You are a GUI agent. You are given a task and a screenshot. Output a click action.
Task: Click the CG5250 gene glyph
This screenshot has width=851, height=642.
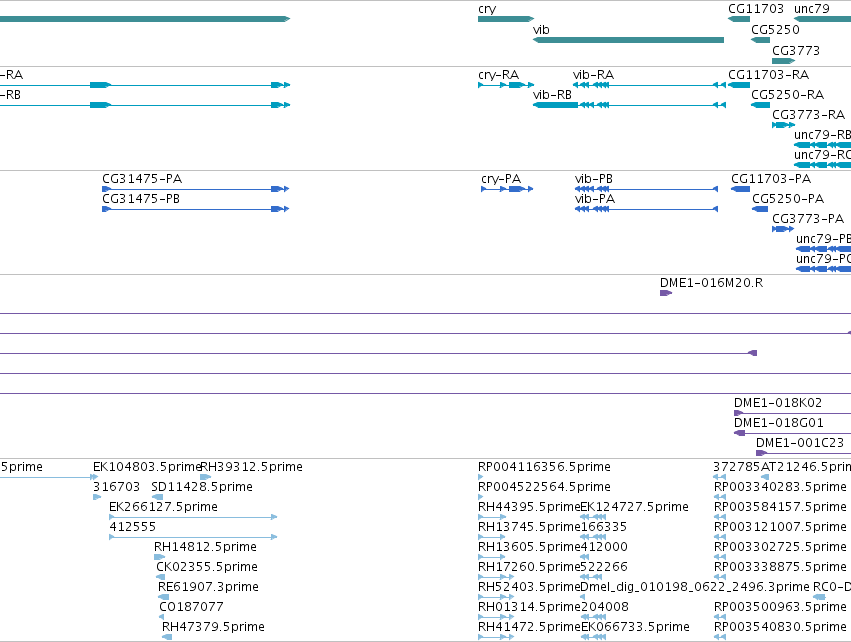(x=760, y=40)
